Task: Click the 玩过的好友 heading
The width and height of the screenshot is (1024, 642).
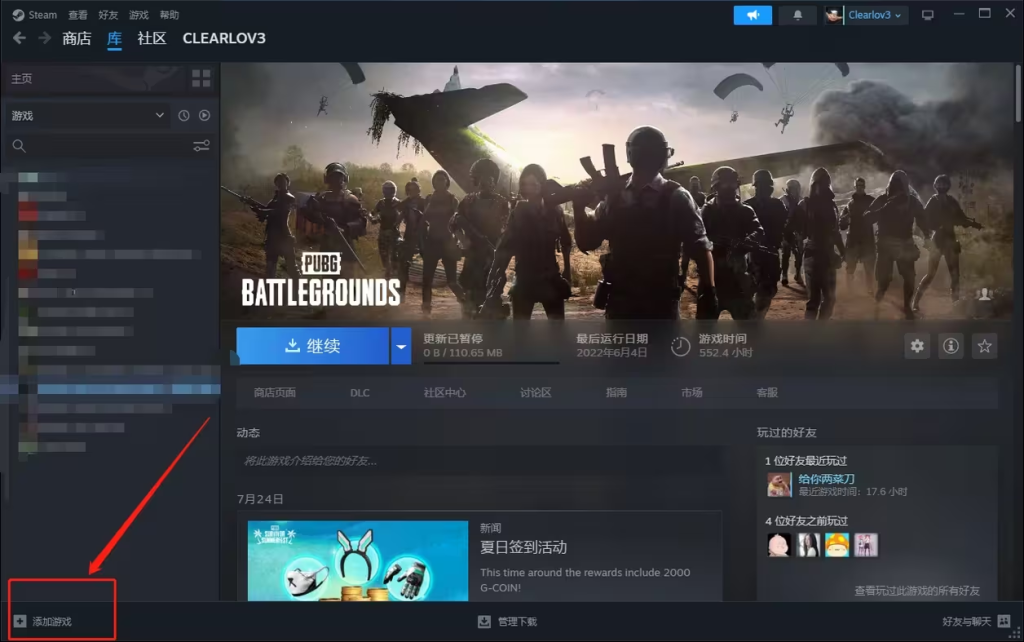Action: [x=786, y=432]
